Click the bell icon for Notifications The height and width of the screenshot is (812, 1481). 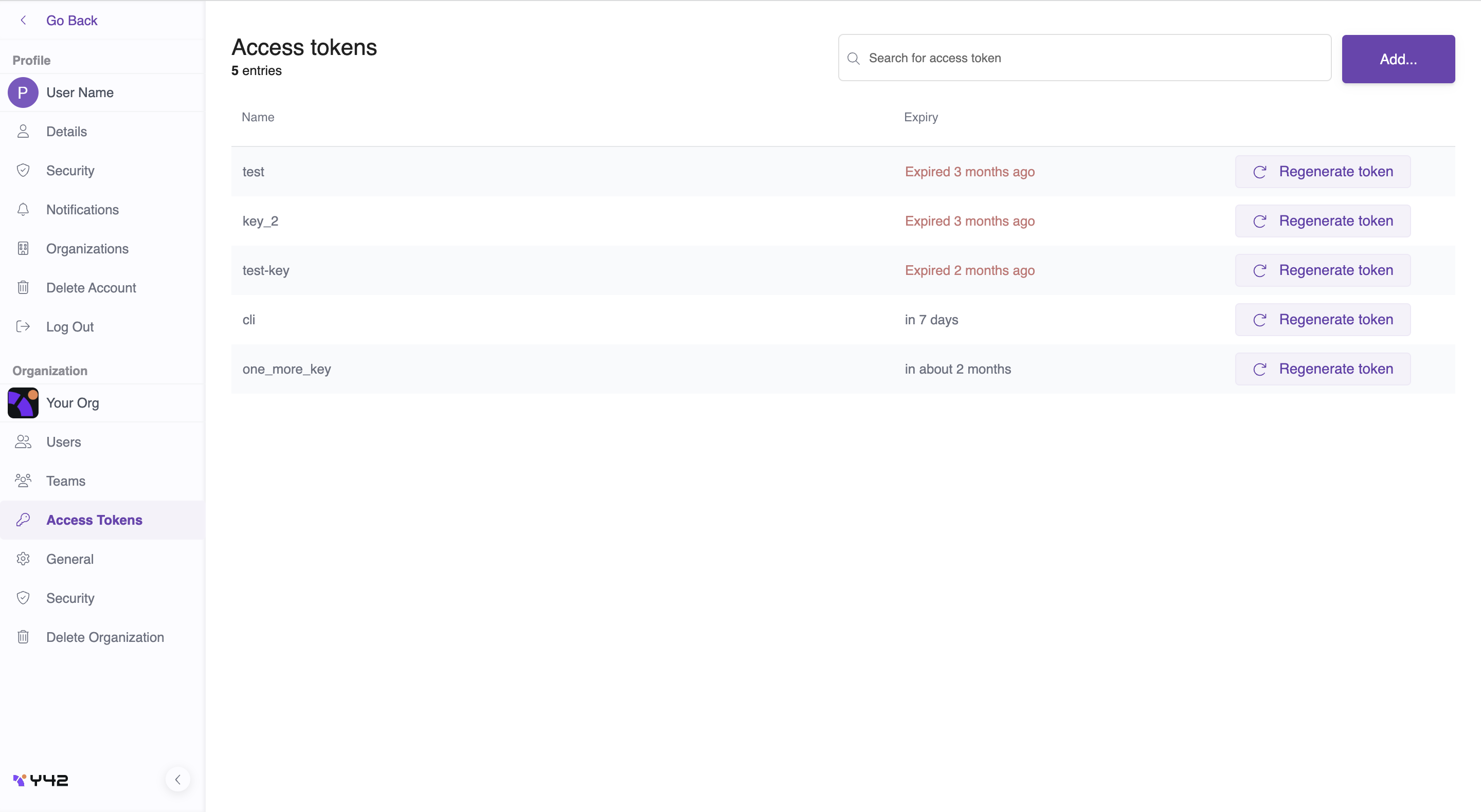[23, 210]
